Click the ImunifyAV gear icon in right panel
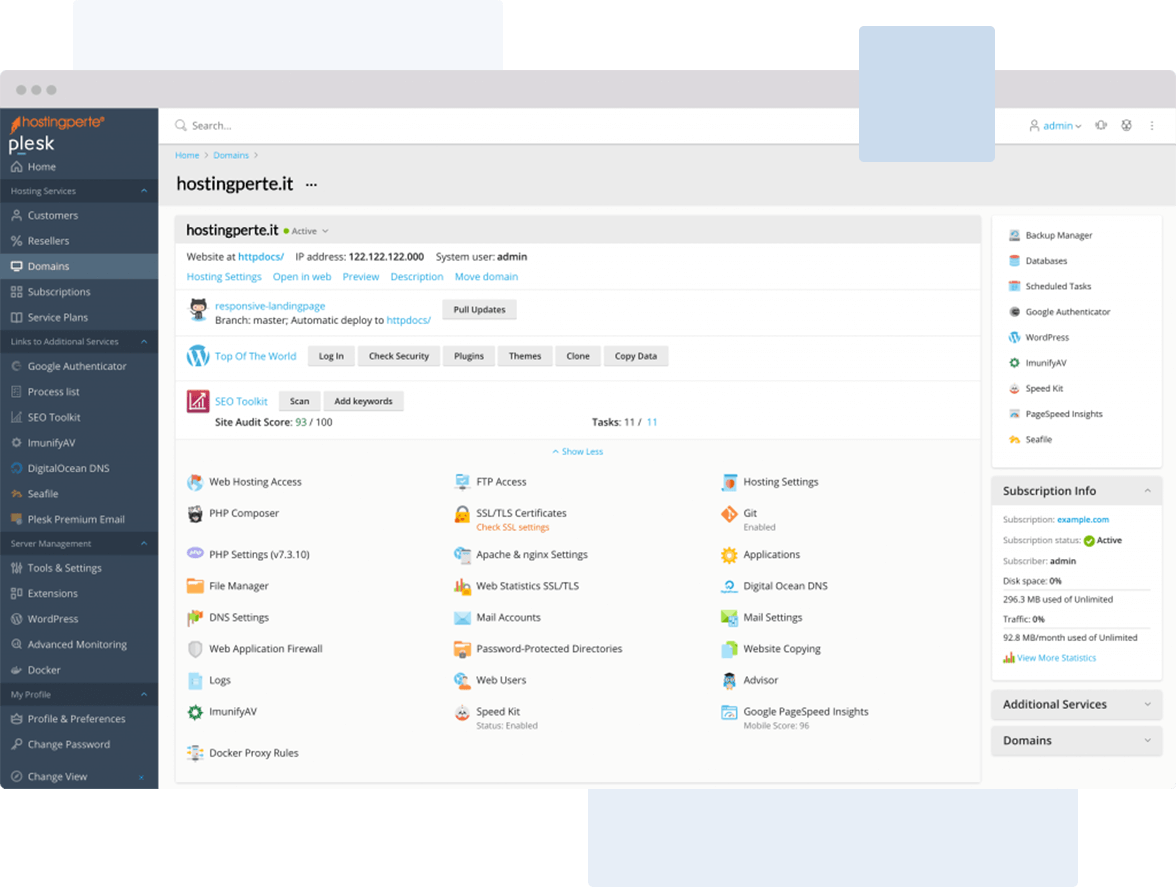 pos(1014,363)
